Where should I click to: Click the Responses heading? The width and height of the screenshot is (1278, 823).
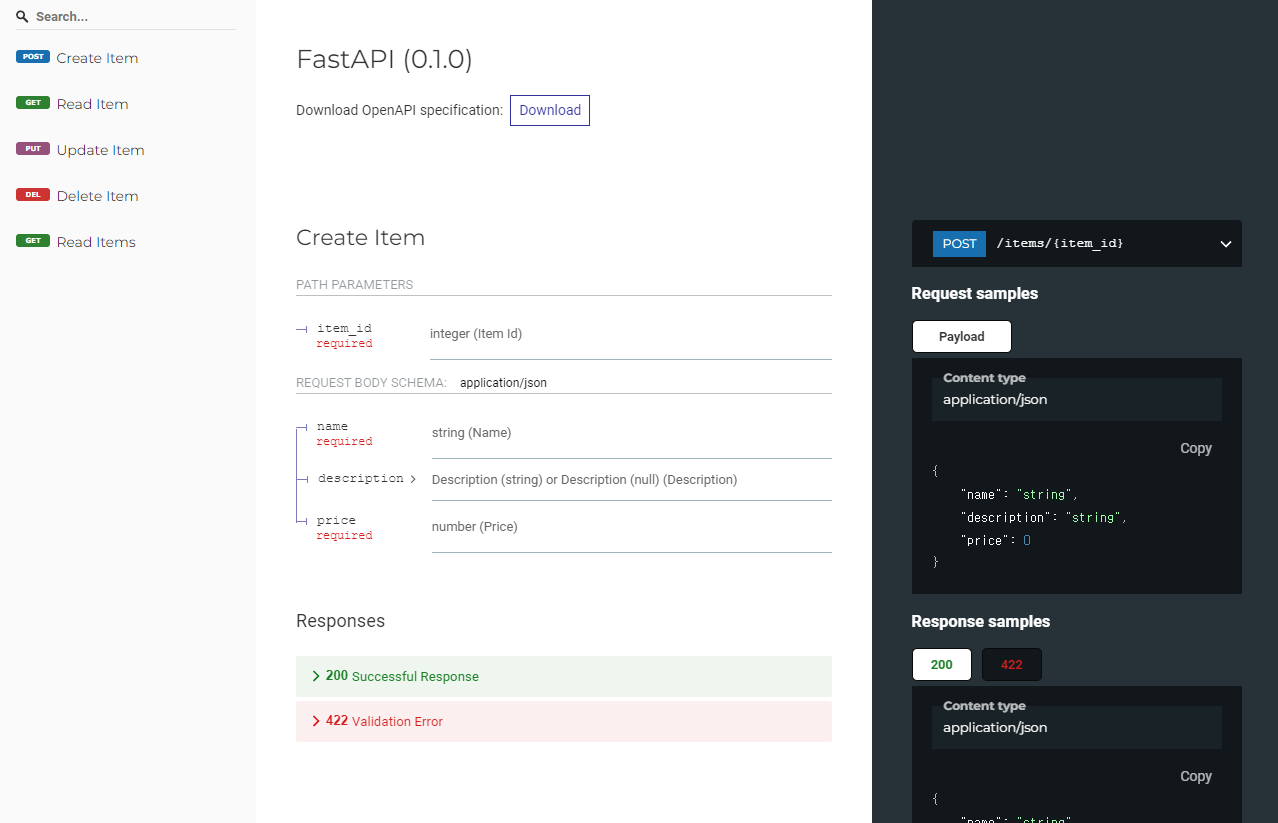(x=340, y=621)
